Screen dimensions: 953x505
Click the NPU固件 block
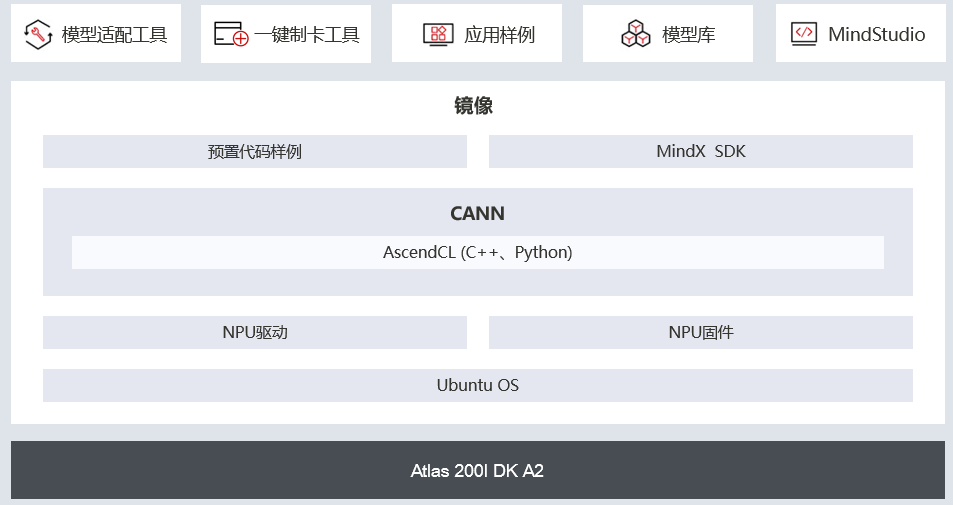click(701, 332)
